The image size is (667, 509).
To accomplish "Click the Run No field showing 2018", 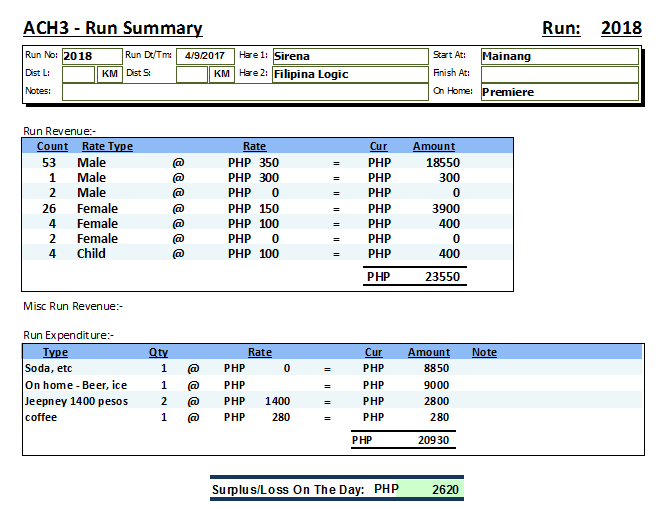I will pyautogui.click(x=90, y=56).
